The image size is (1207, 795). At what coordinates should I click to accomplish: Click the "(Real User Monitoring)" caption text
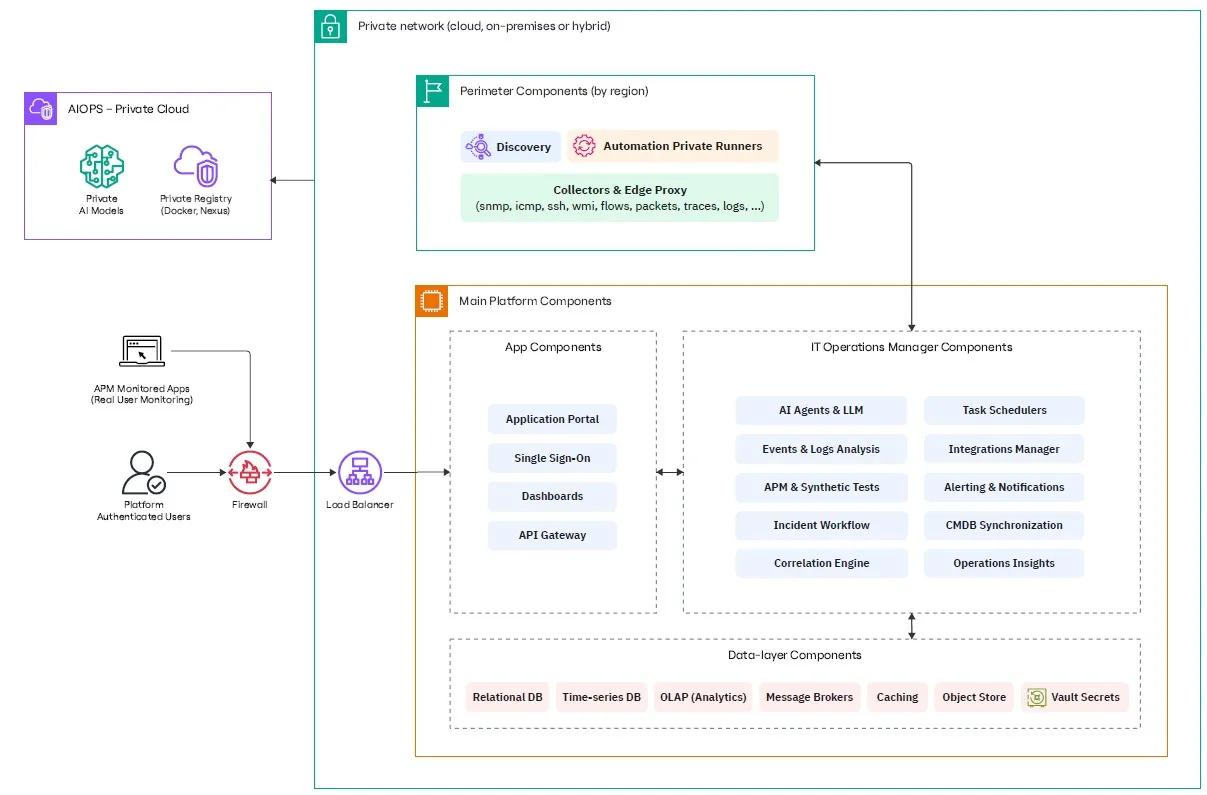coord(141,400)
